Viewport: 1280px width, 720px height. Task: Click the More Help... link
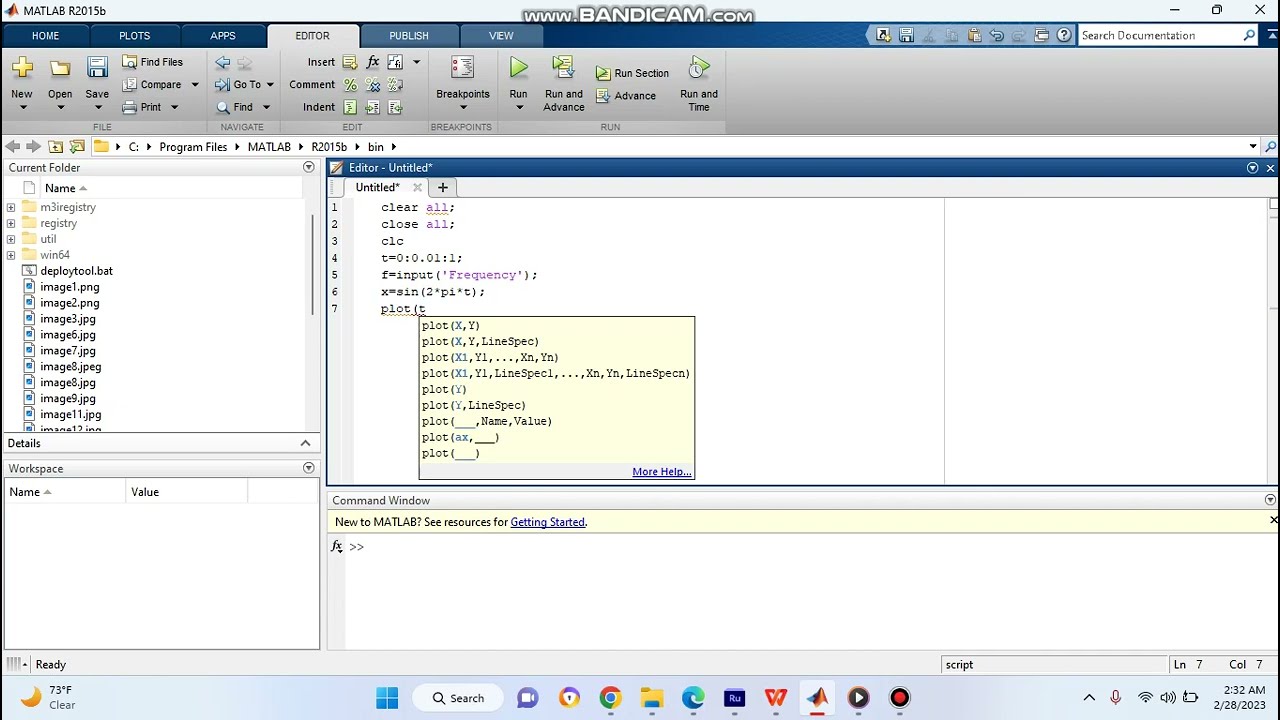pos(662,472)
